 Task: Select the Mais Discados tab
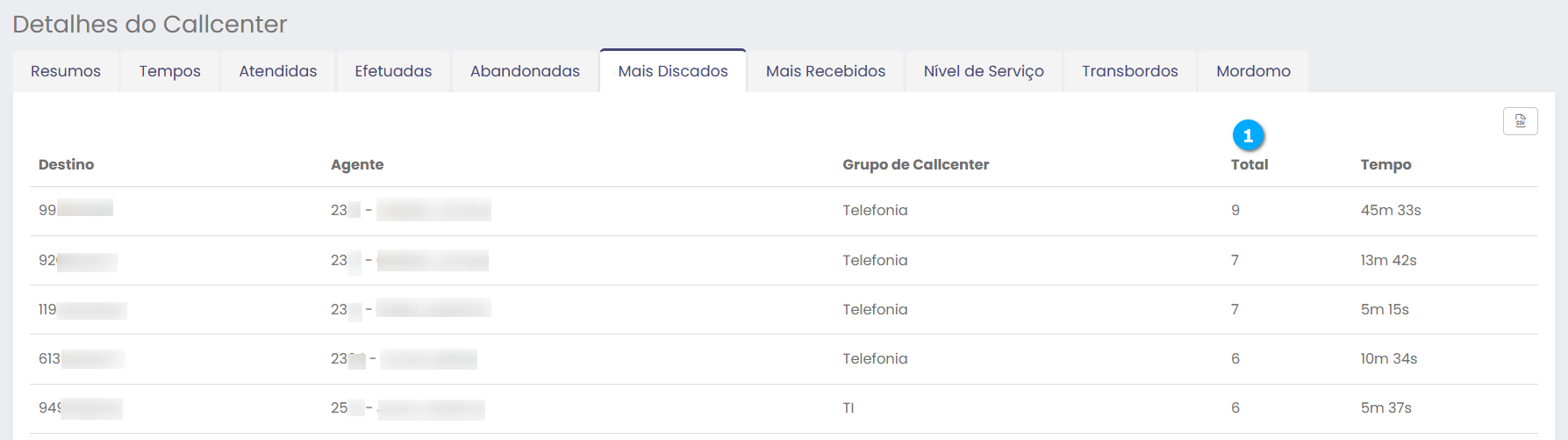click(x=673, y=71)
